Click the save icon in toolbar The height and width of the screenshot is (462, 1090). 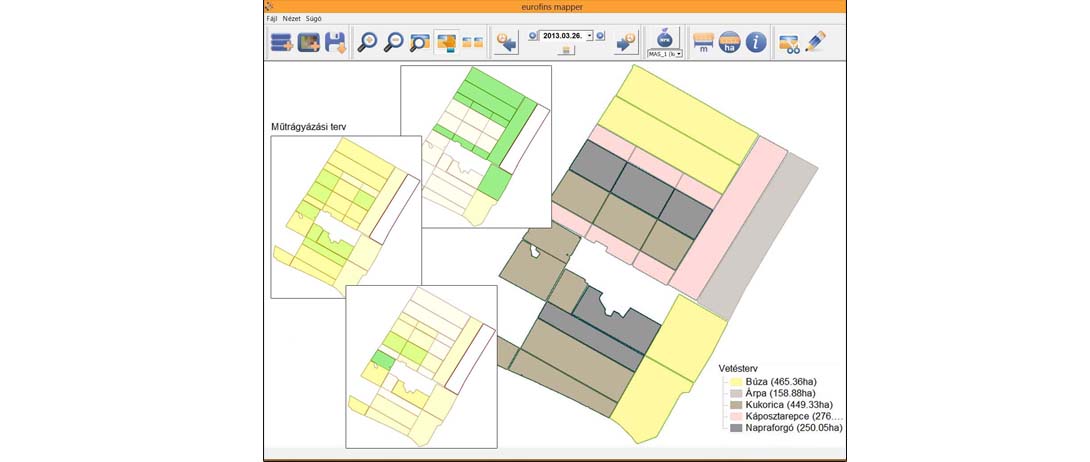pyautogui.click(x=335, y=42)
